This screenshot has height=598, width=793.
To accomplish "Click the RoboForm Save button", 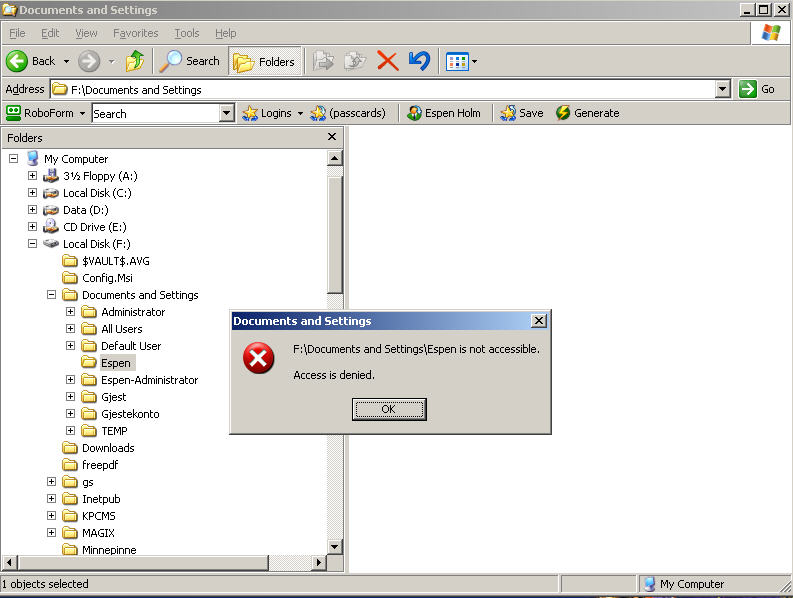I will 521,113.
